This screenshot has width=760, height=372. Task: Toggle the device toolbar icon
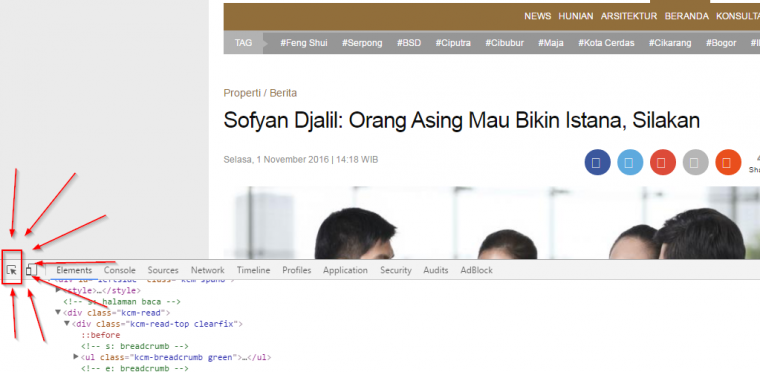[32, 270]
